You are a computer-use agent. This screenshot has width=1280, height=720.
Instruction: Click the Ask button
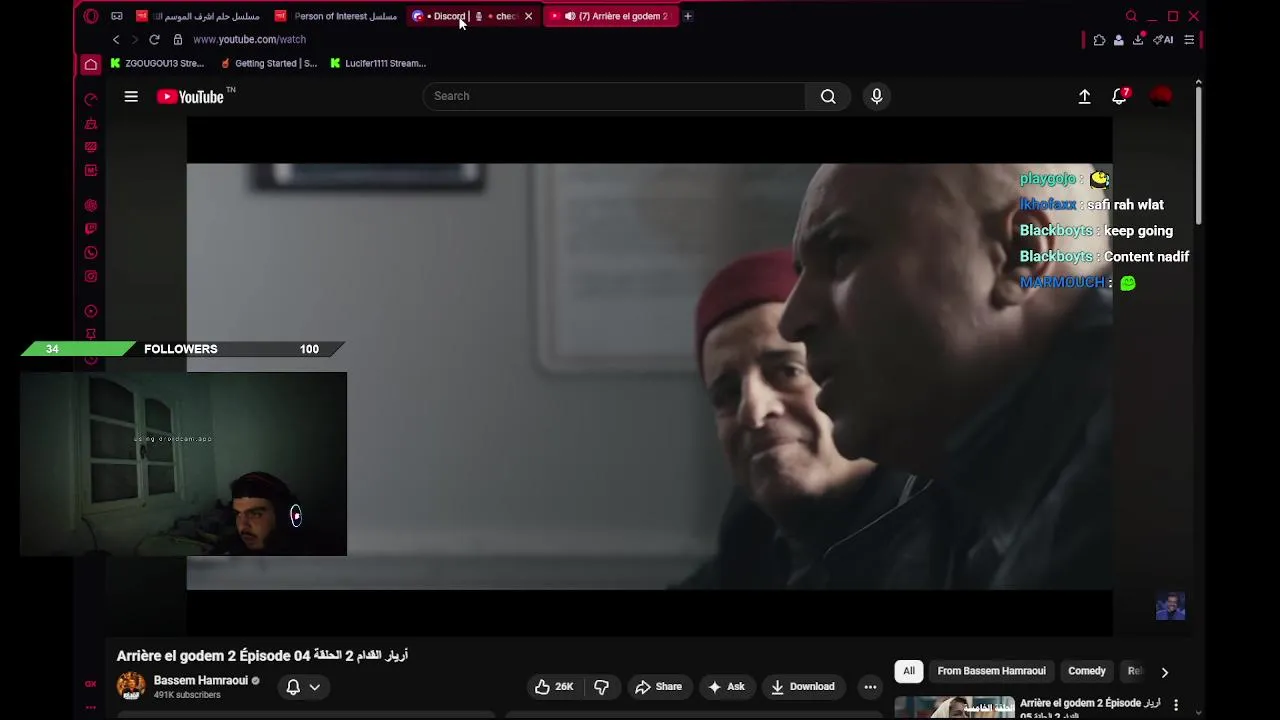[x=726, y=687]
